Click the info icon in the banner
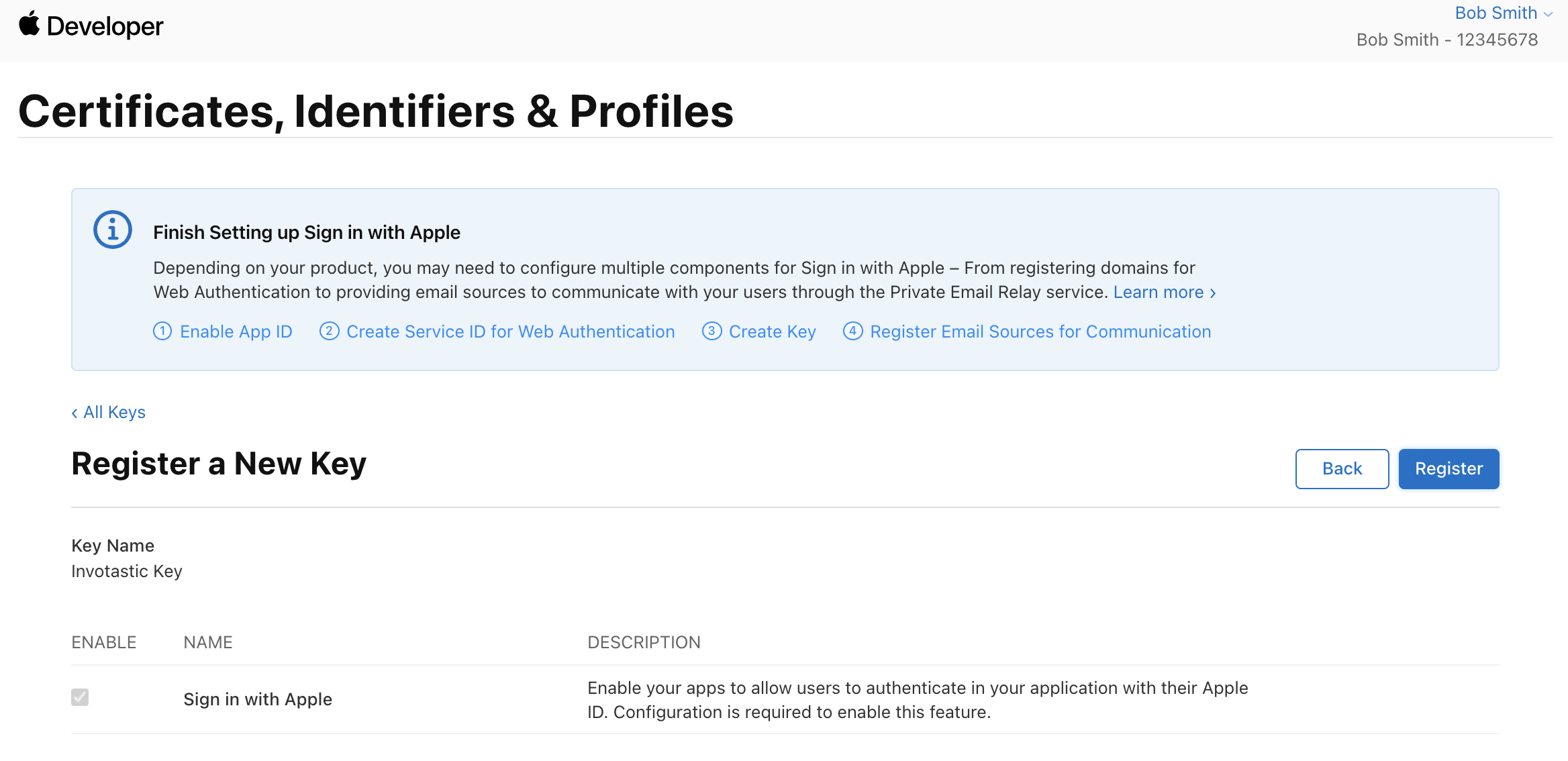Viewport: 1568px width, 761px height. [x=113, y=230]
